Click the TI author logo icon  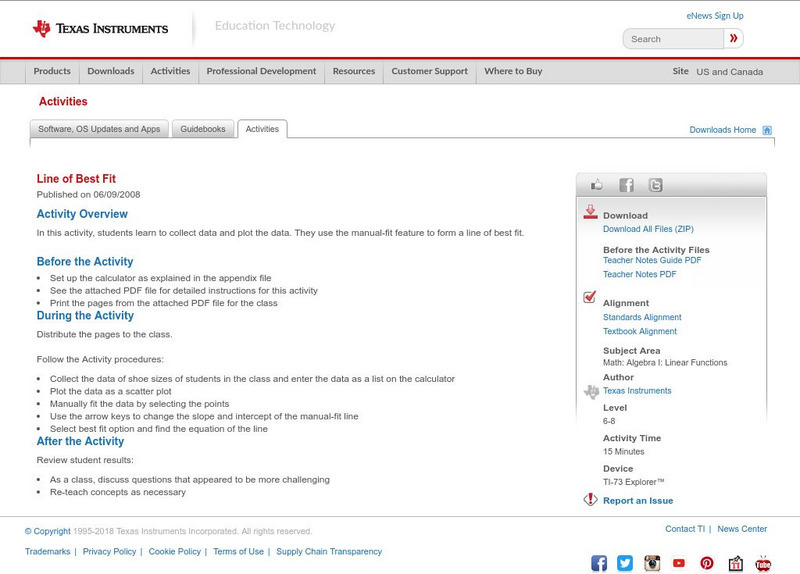coord(591,392)
